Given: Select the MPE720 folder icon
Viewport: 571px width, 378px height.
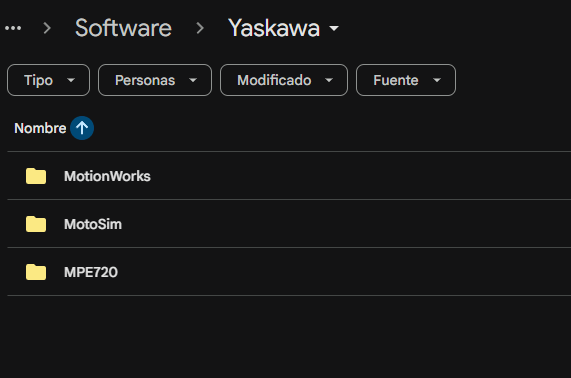Looking at the screenshot, I should point(36,272).
